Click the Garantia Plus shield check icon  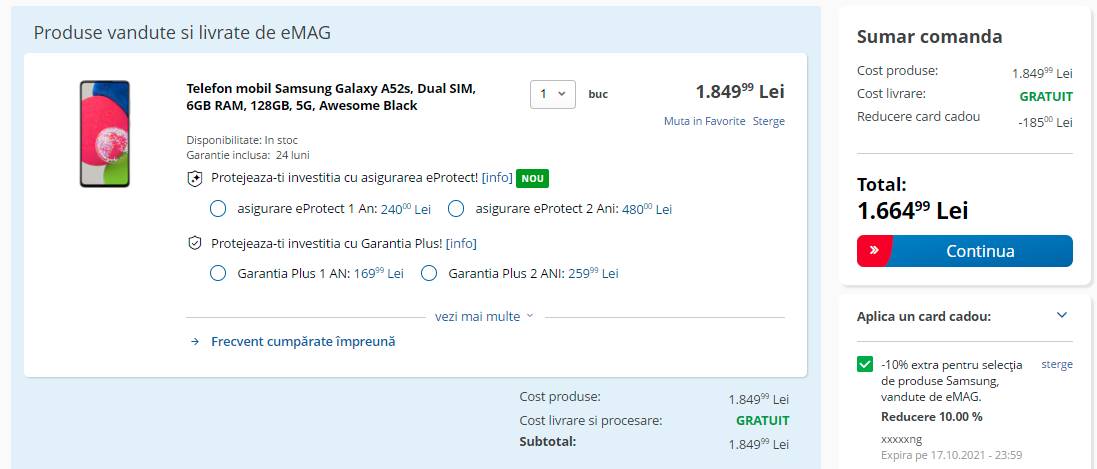pos(196,243)
